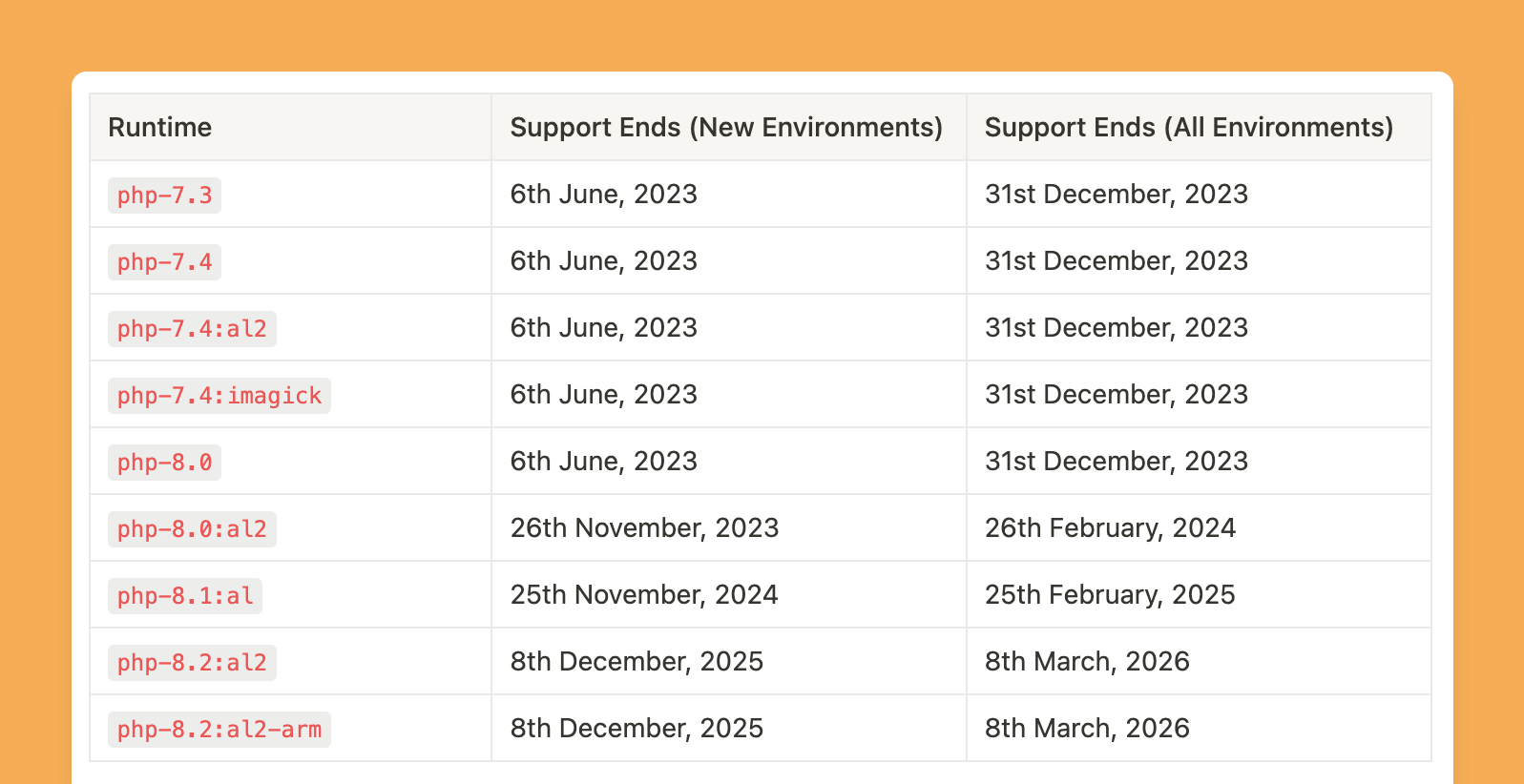Click the 25th November, 2024 date cell
Viewport: 1524px width, 784px height.
pos(644,595)
